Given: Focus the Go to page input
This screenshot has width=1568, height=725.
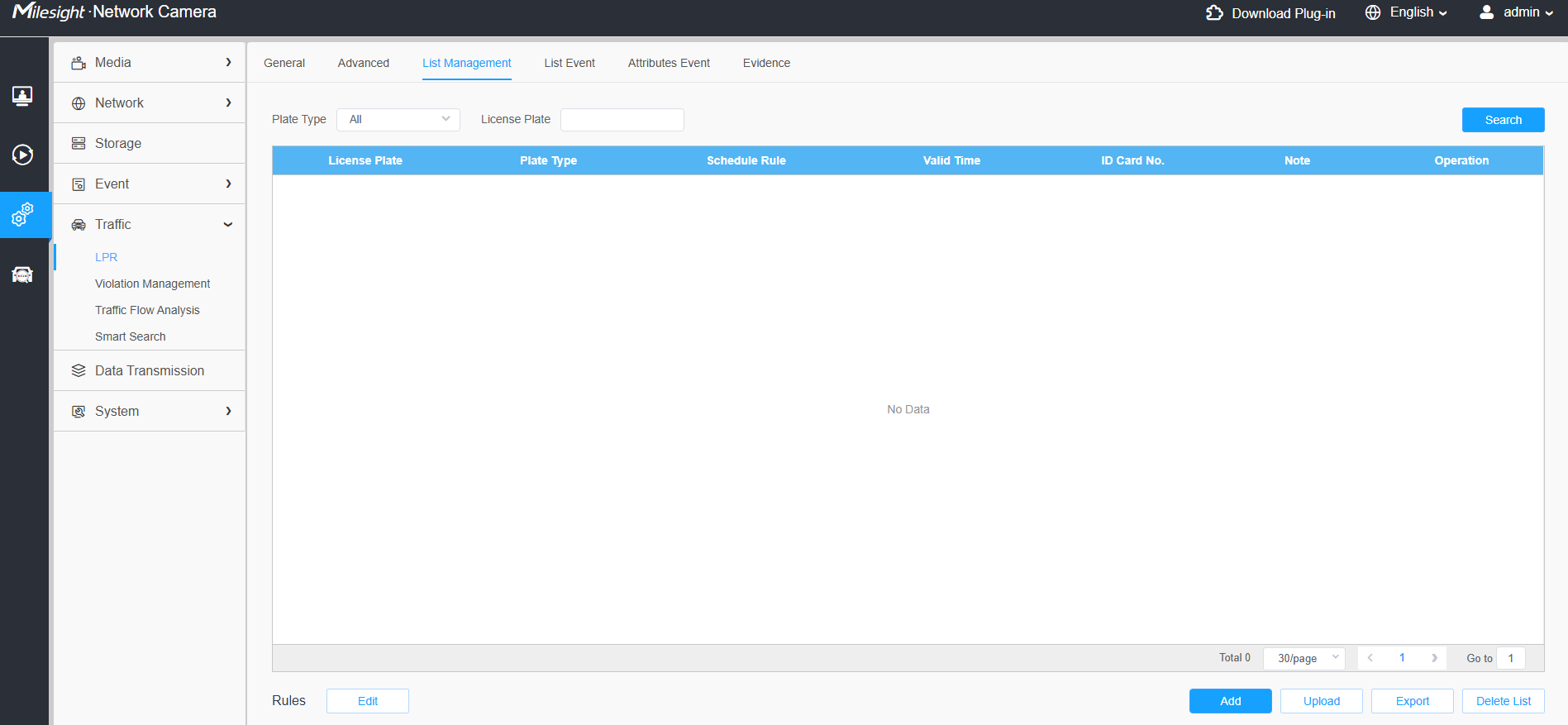Looking at the screenshot, I should pyautogui.click(x=1511, y=659).
